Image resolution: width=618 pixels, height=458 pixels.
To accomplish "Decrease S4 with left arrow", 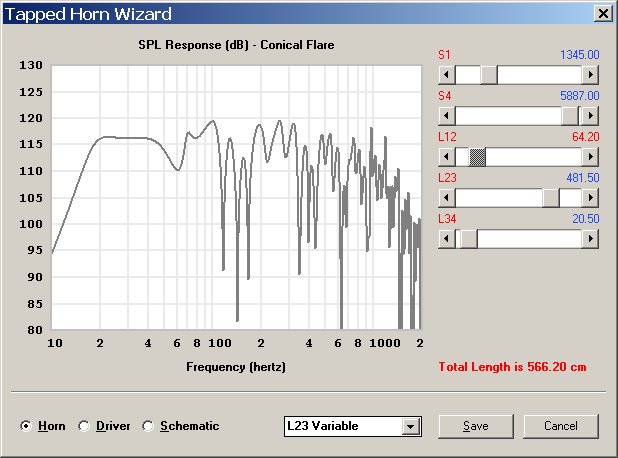I will tap(447, 116).
